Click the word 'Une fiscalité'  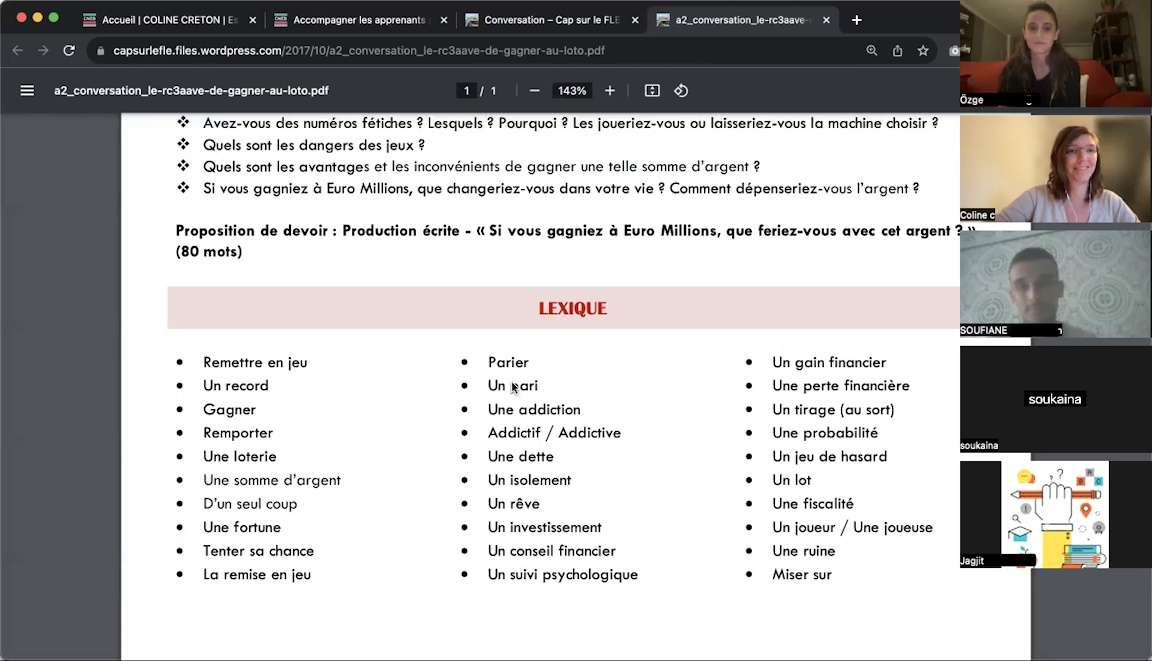pos(813,504)
